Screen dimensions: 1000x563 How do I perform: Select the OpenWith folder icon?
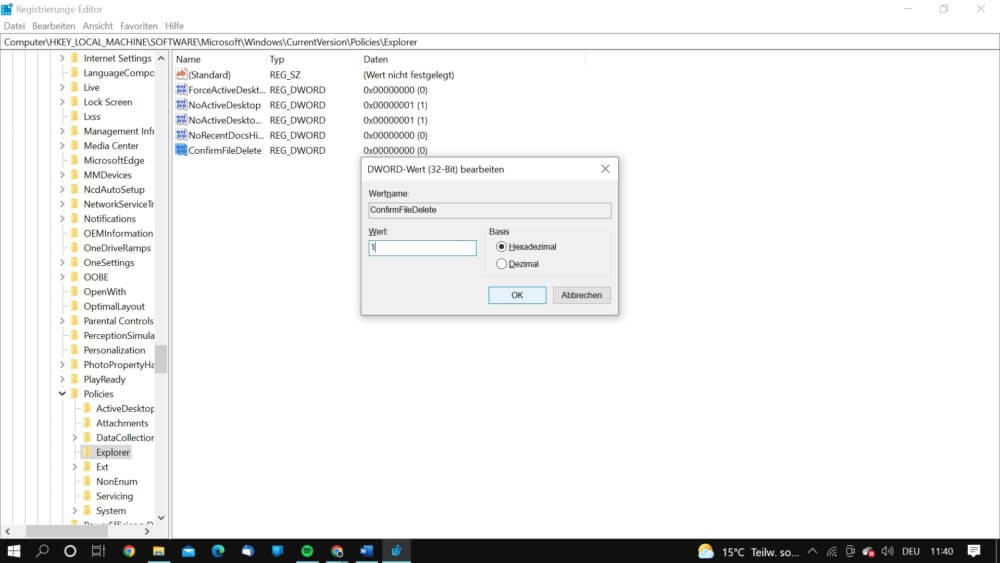[75, 291]
